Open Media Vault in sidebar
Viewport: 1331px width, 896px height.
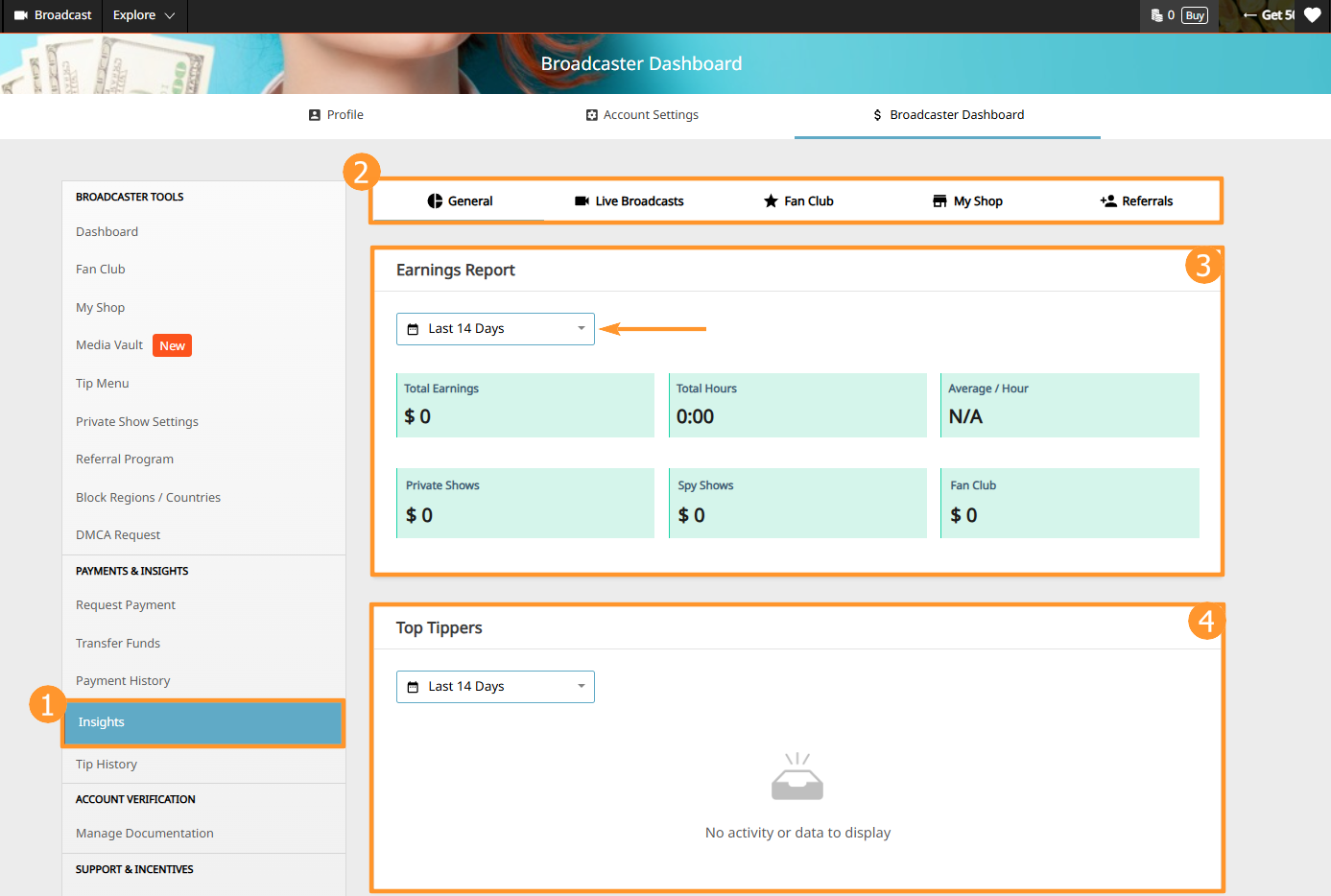tap(109, 345)
